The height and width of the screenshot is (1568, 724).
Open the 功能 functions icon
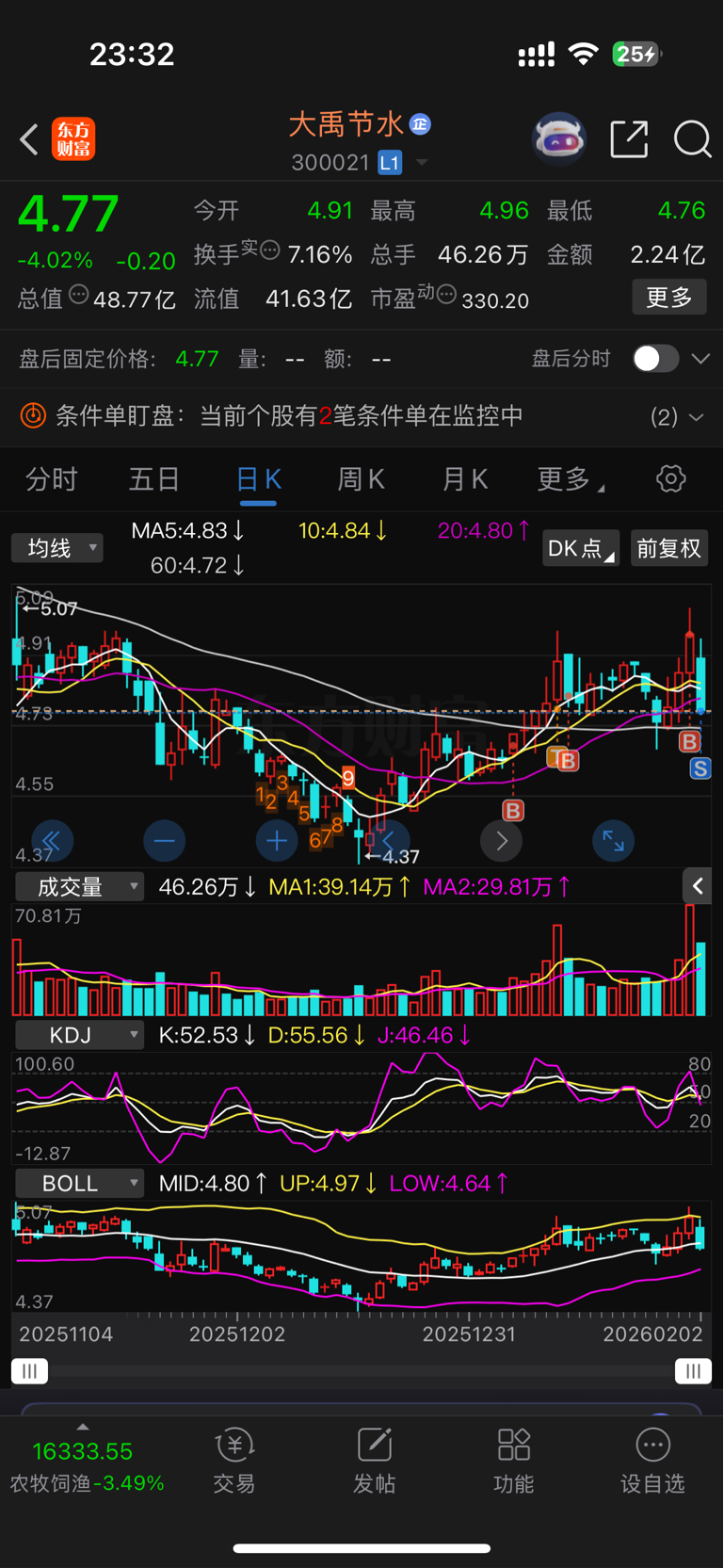(514, 1446)
